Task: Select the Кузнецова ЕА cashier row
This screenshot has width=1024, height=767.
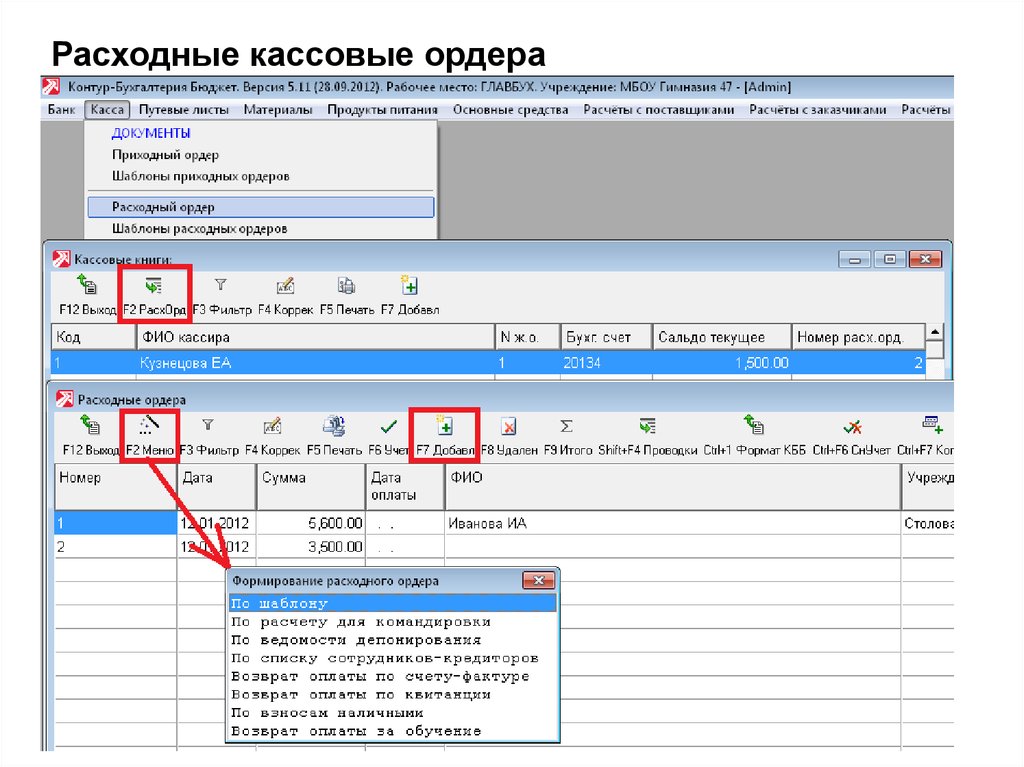Action: [185, 363]
